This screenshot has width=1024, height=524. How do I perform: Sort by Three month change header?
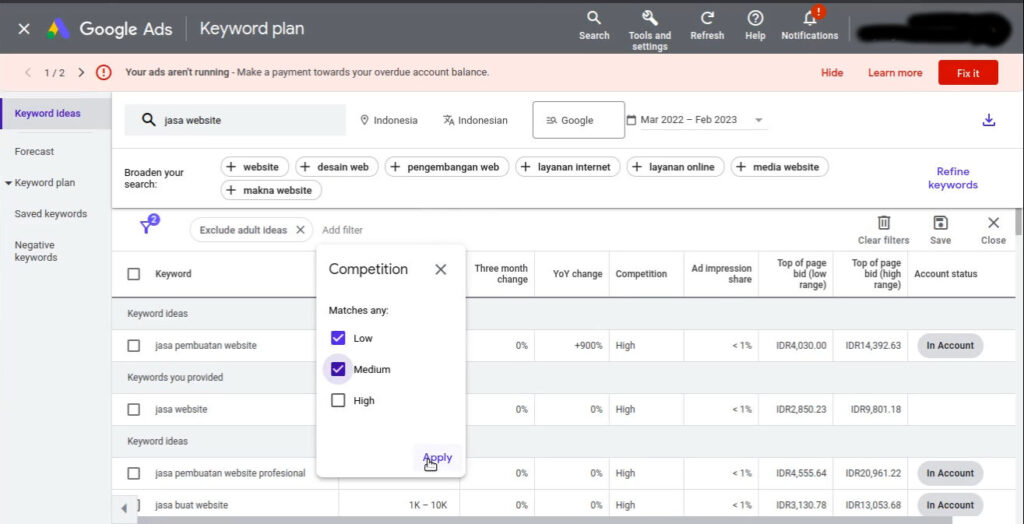[x=501, y=274]
